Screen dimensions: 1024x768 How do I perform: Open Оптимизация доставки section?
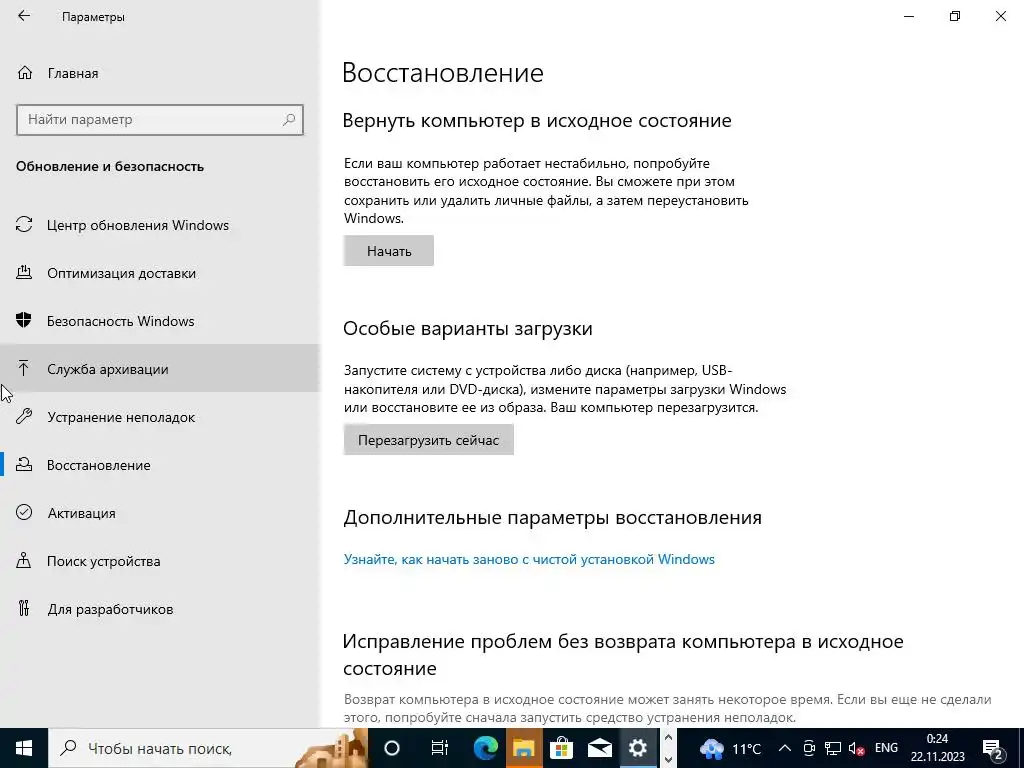(160, 273)
